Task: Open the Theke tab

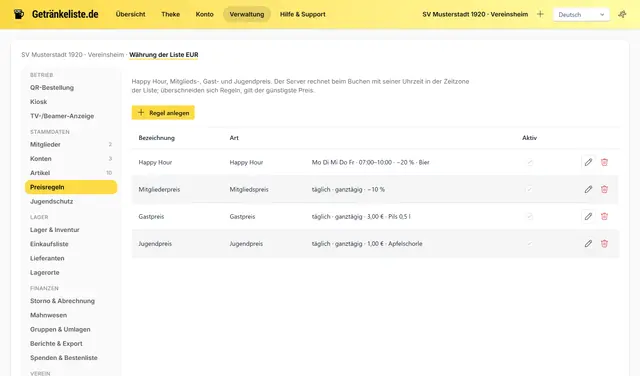Action: tap(171, 14)
